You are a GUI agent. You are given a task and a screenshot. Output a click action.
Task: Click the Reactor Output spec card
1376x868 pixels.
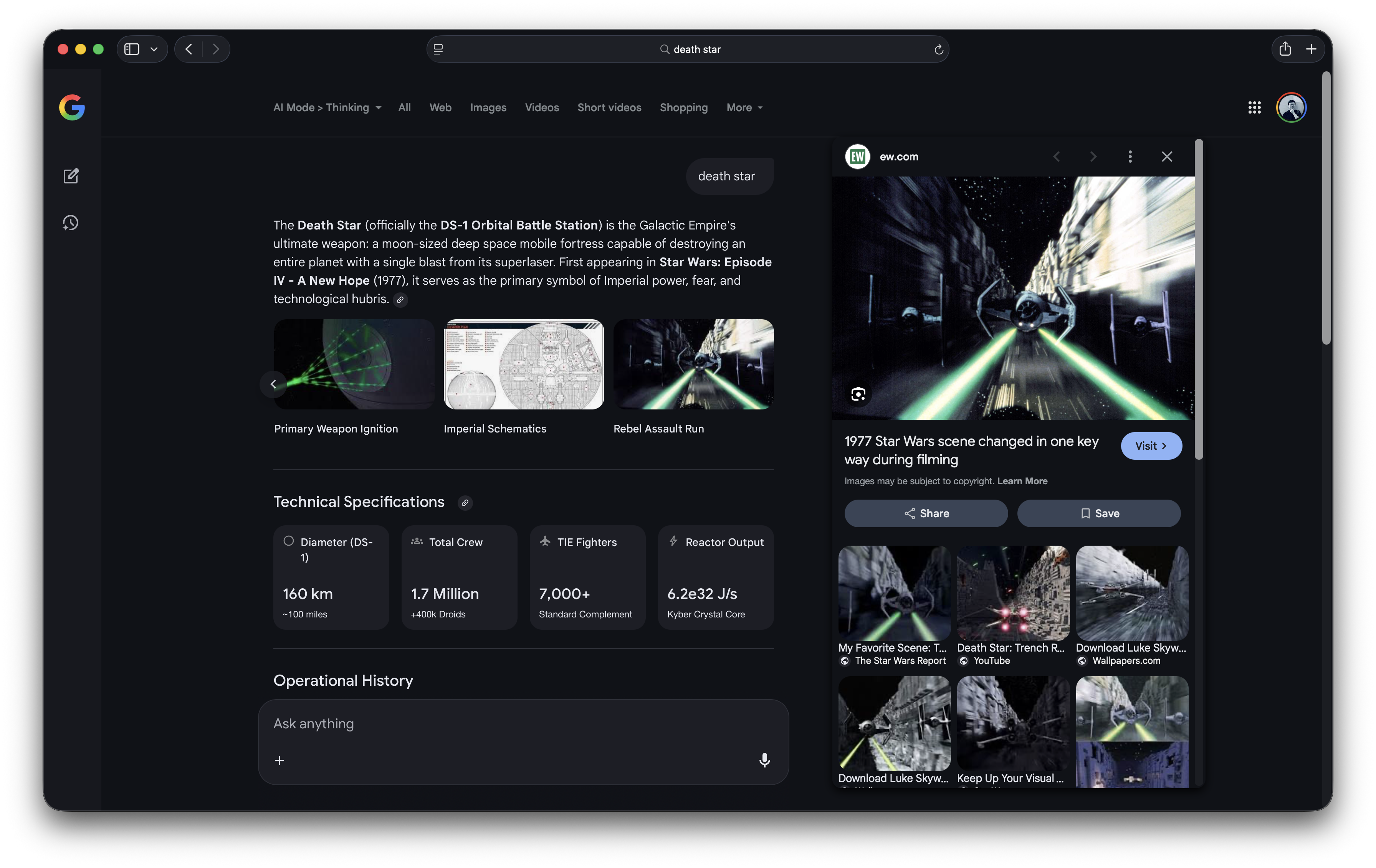click(x=715, y=578)
